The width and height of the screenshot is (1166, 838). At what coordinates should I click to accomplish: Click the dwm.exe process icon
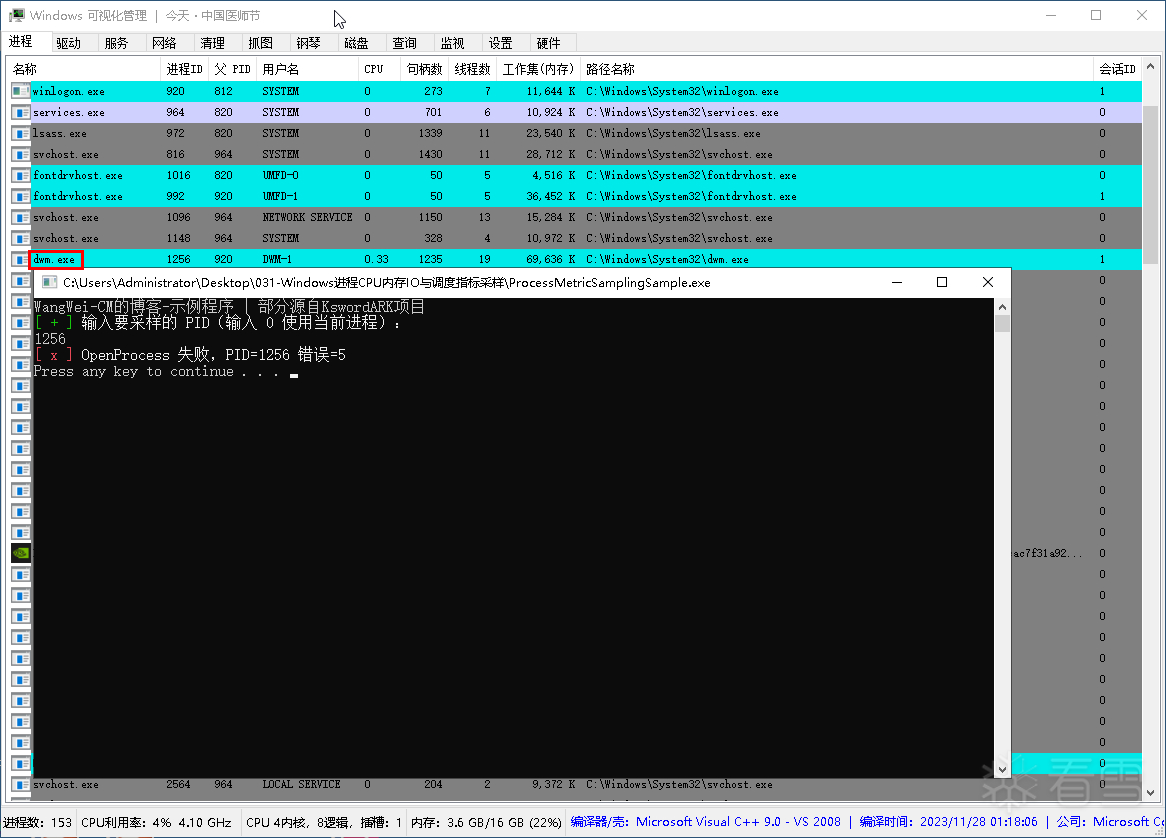[x=20, y=260]
